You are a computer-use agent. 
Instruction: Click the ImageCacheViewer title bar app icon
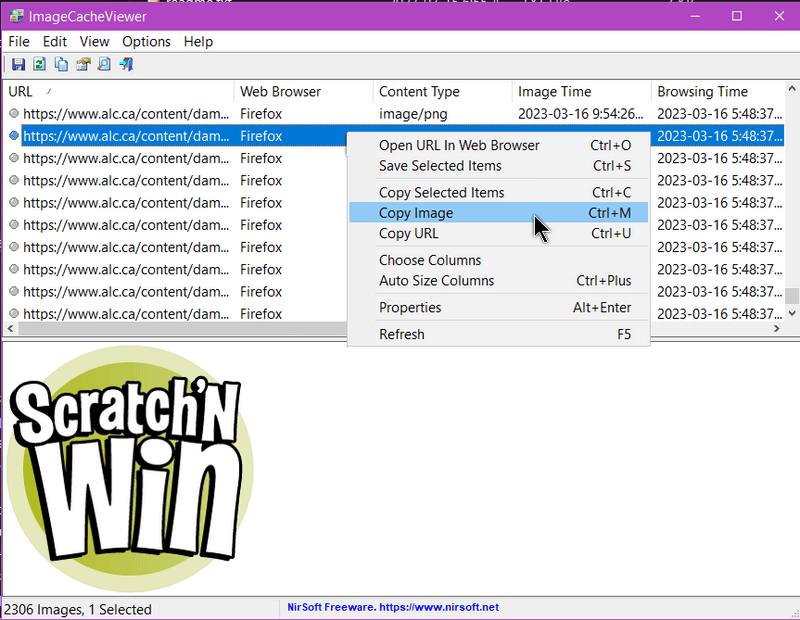click(x=16, y=16)
